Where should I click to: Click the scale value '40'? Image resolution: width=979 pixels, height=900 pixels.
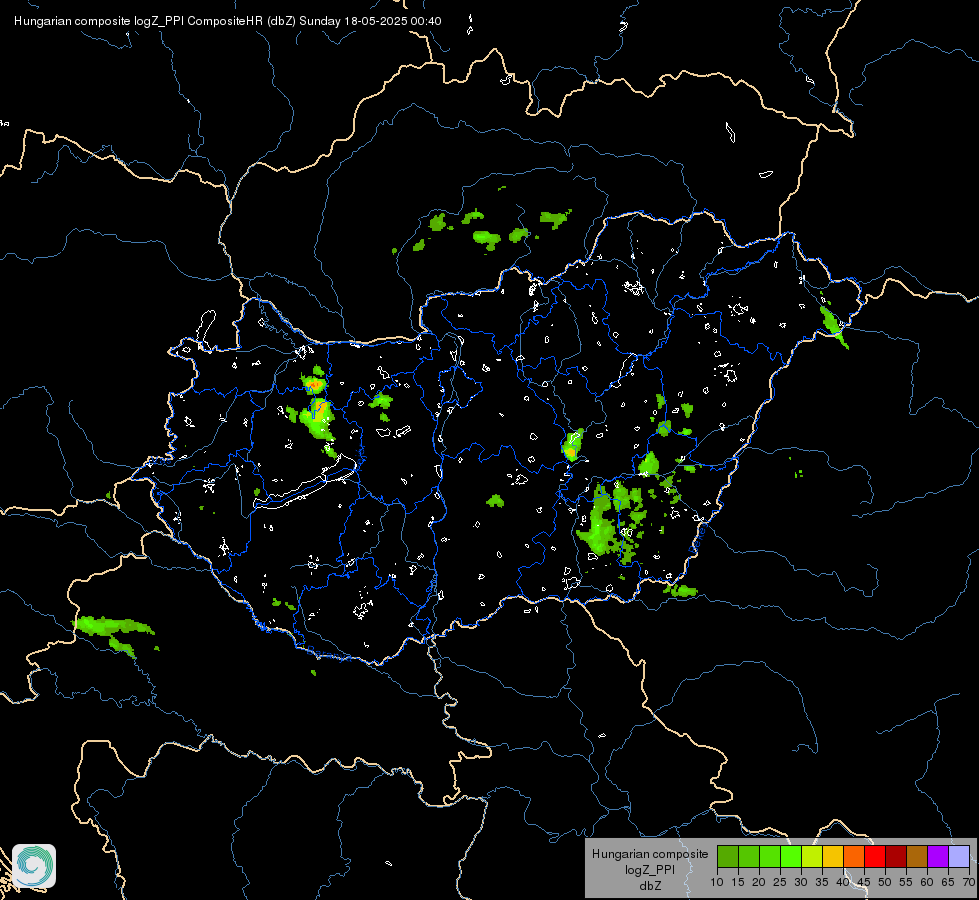tap(843, 883)
